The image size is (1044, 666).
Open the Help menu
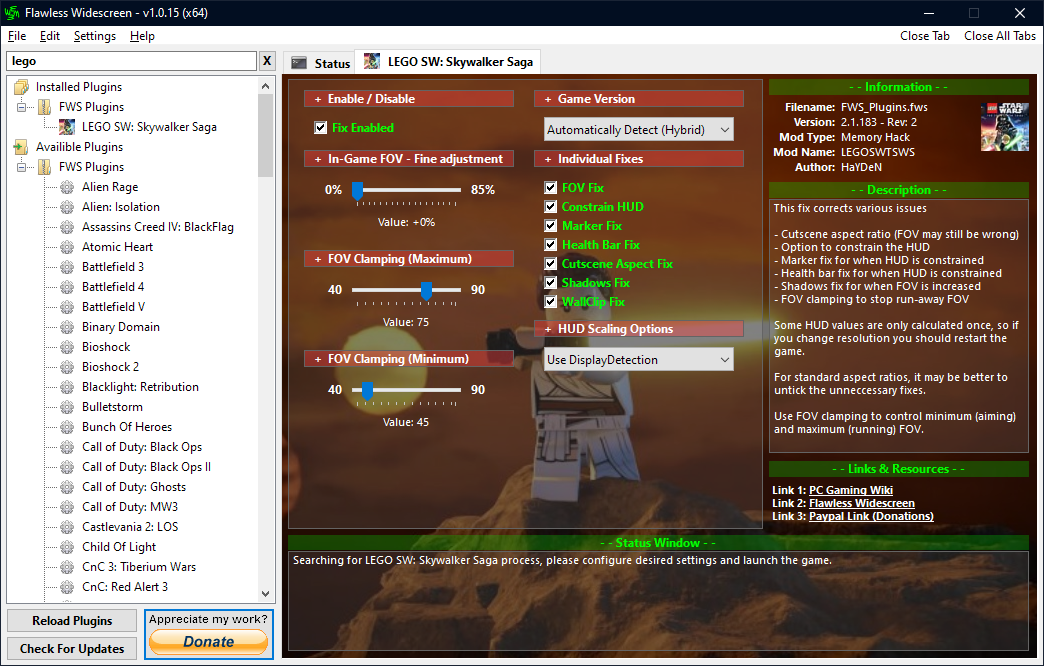click(142, 36)
